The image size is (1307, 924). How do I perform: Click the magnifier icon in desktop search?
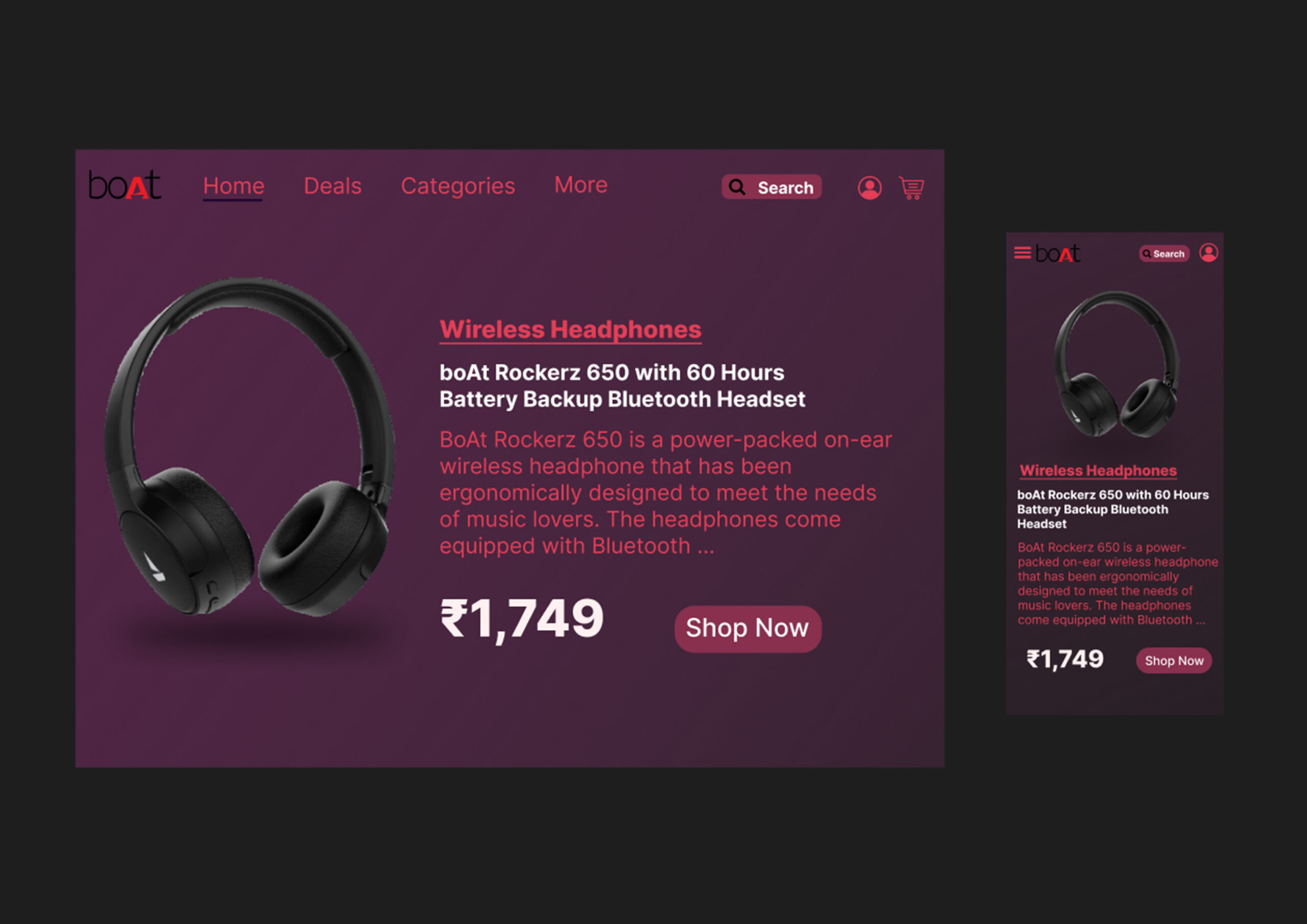(737, 187)
